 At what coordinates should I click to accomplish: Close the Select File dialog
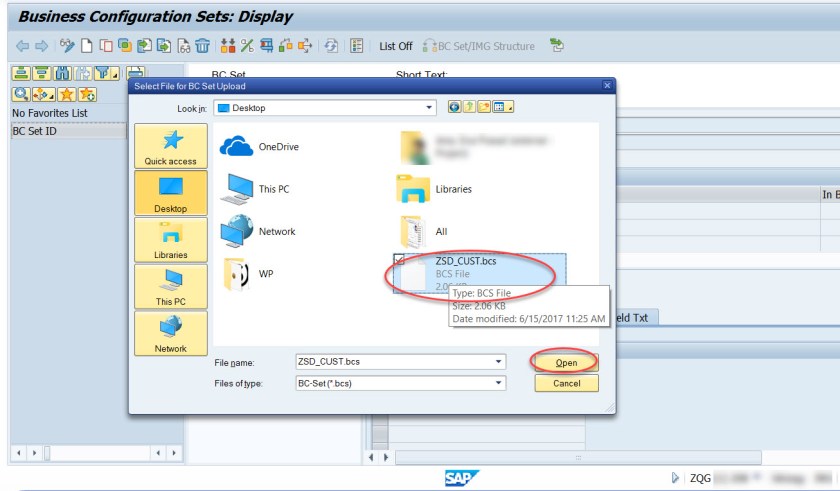[607, 85]
